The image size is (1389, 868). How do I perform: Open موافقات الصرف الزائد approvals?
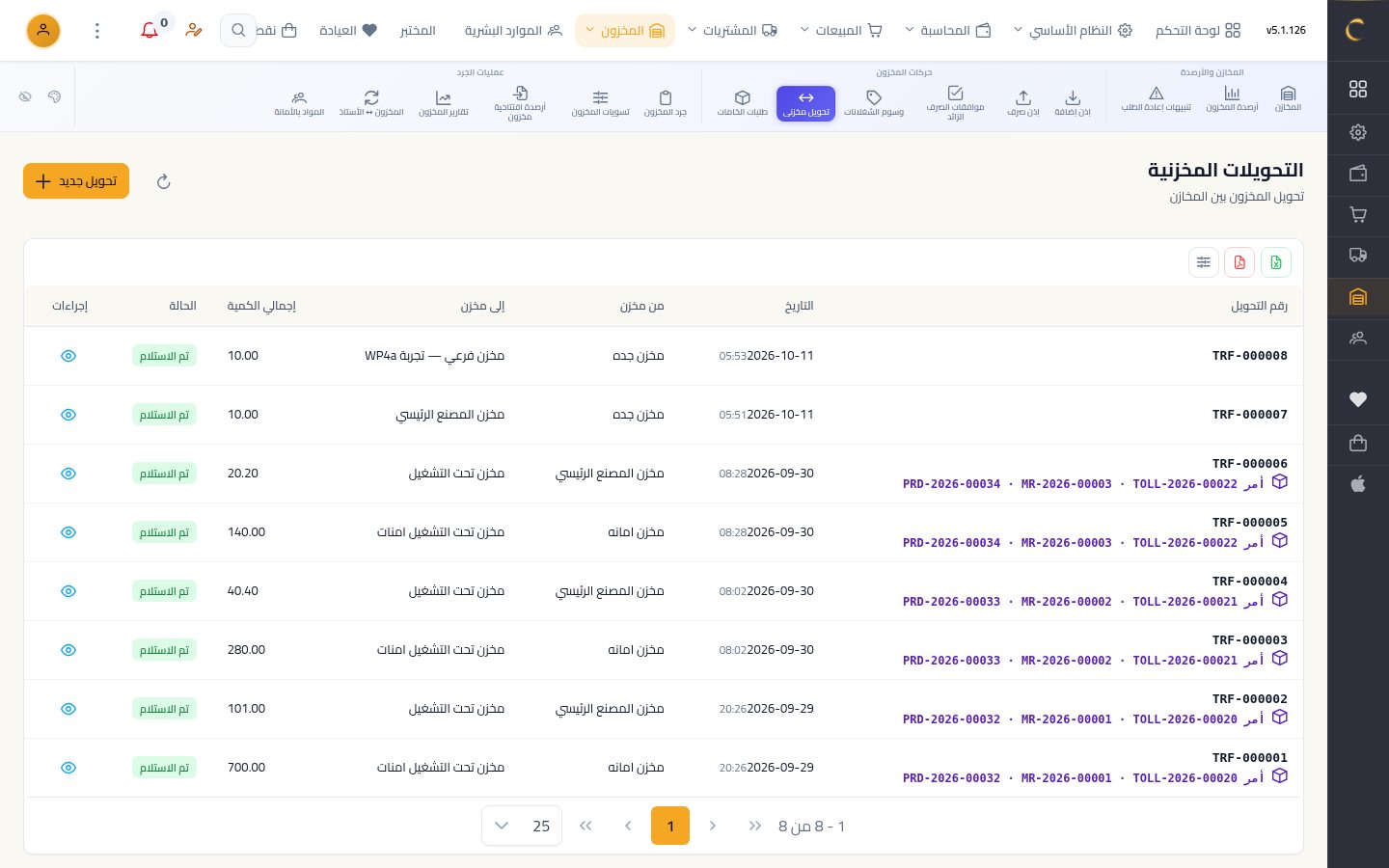[955, 103]
